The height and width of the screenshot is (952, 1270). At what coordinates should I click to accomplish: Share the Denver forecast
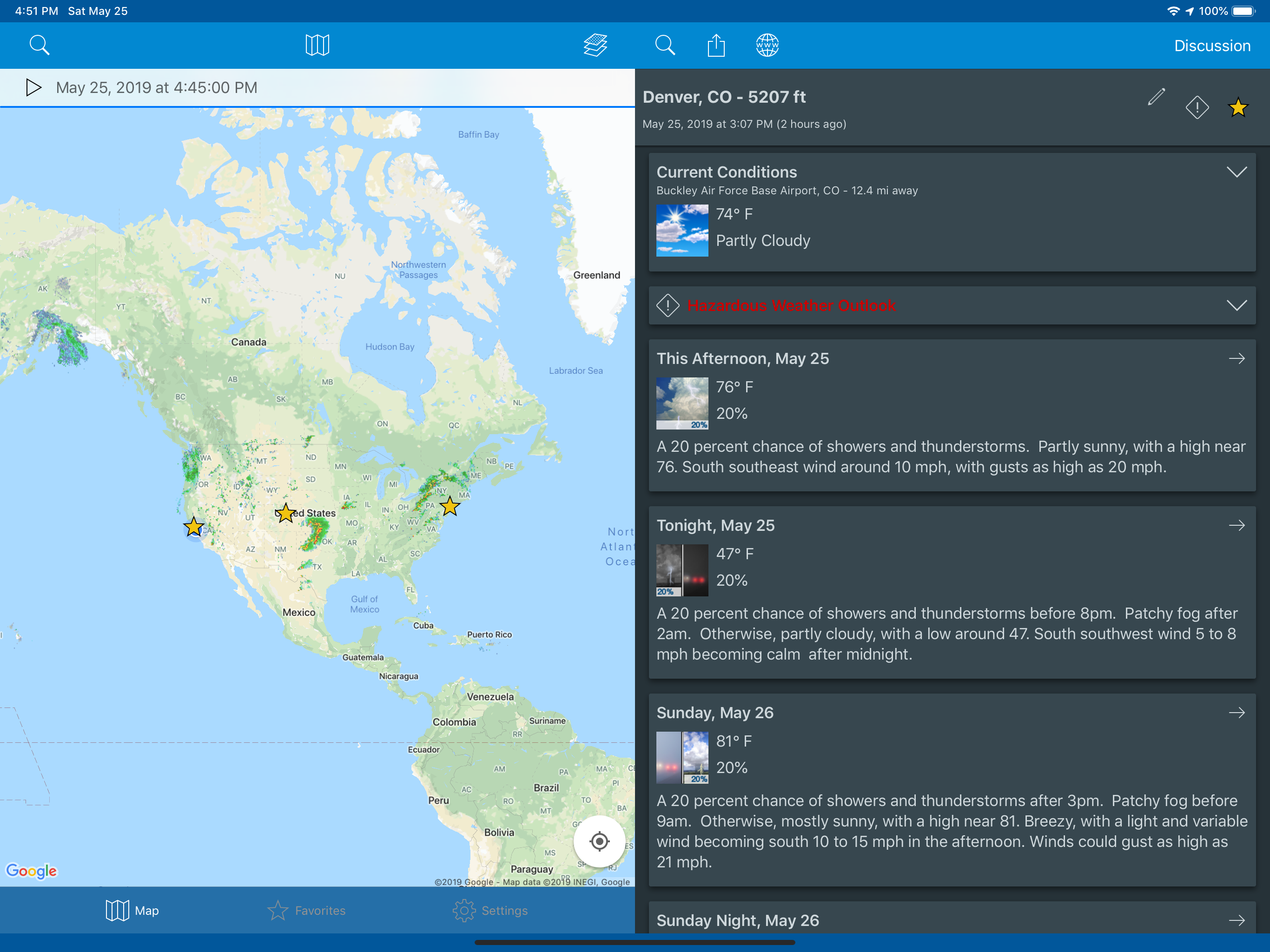(716, 45)
